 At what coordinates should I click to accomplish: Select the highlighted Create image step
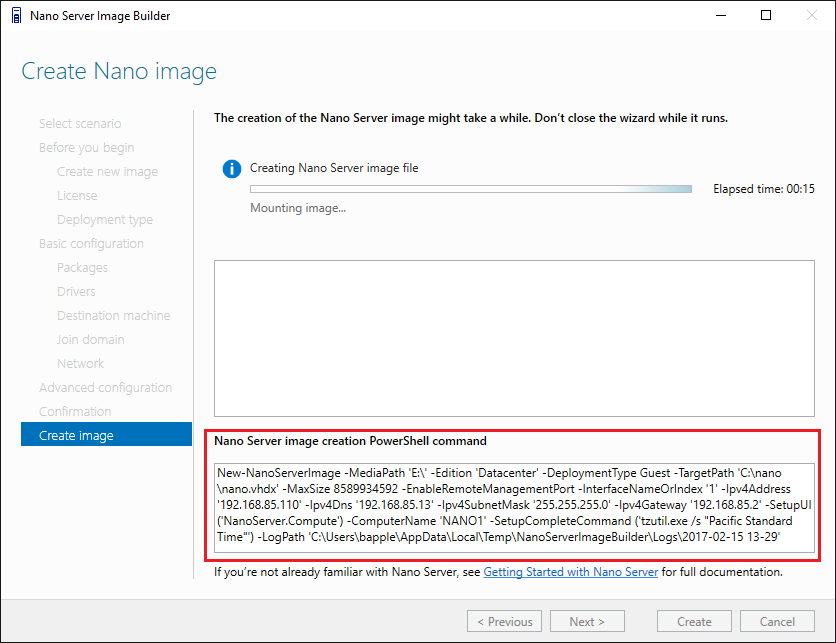(x=106, y=435)
